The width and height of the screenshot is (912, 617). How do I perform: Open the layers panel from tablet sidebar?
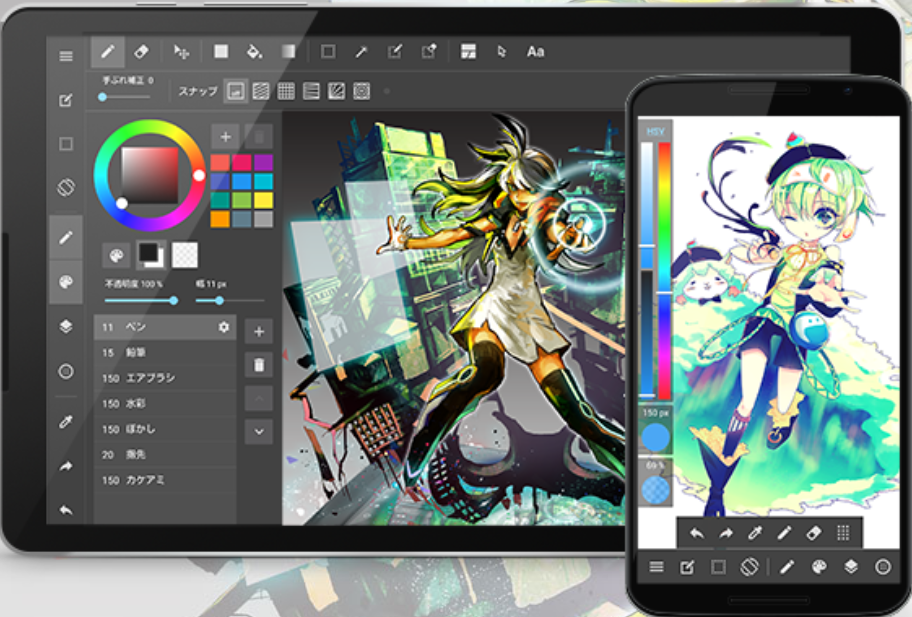(x=66, y=326)
